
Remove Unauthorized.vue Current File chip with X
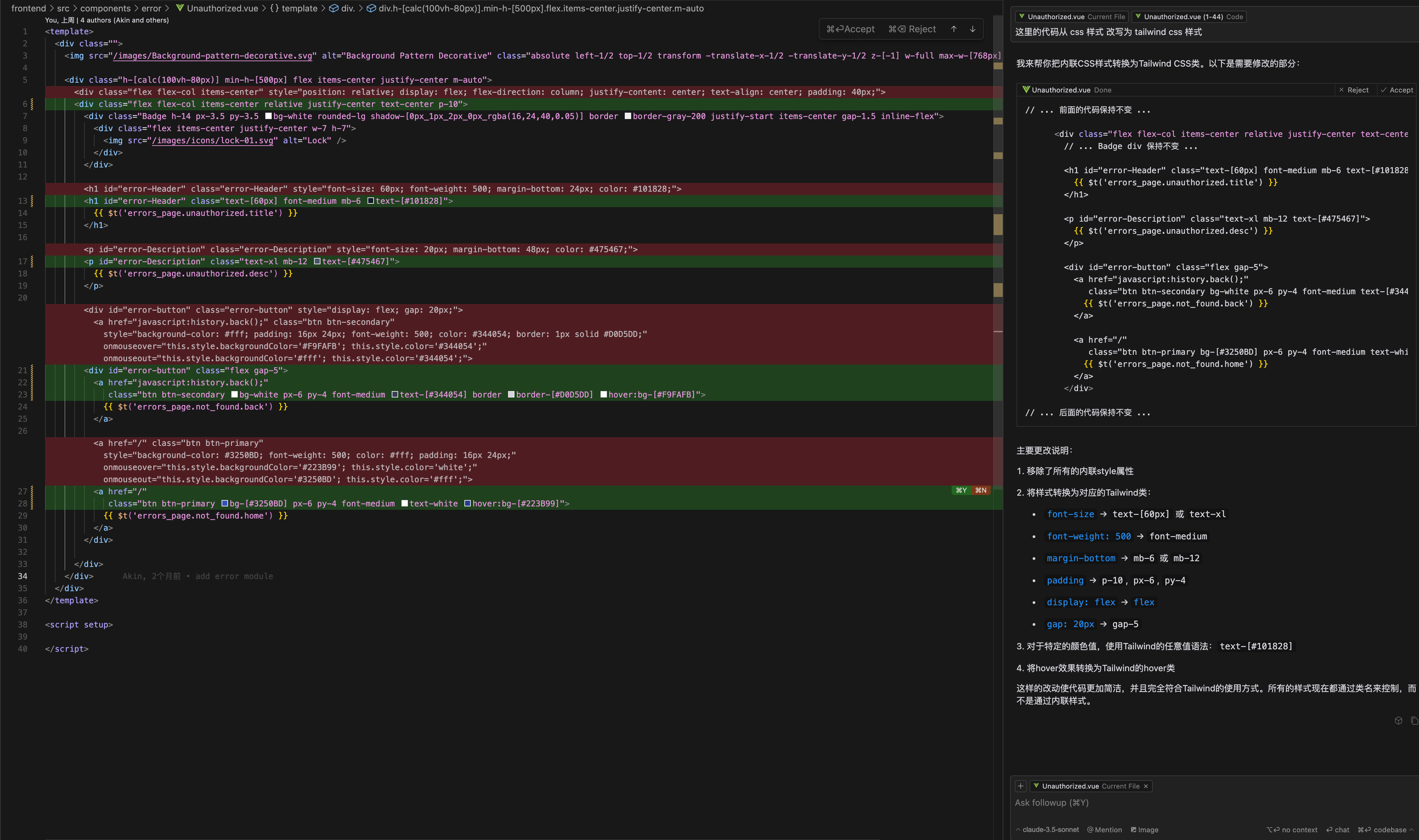(1146, 786)
